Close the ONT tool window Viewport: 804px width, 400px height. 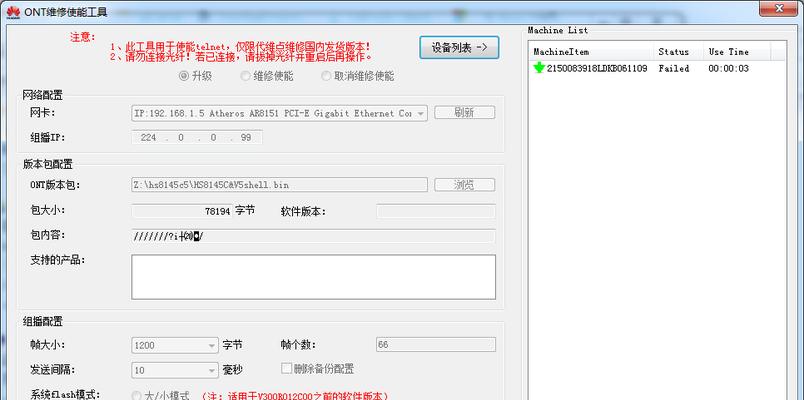(x=778, y=8)
